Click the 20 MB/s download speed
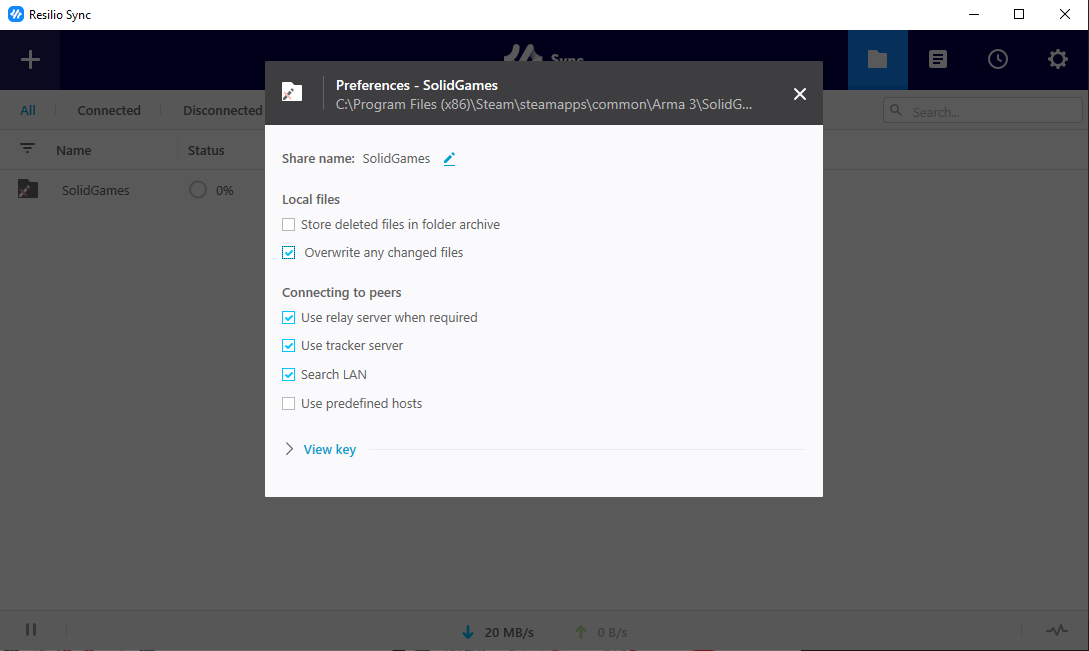 pos(509,632)
